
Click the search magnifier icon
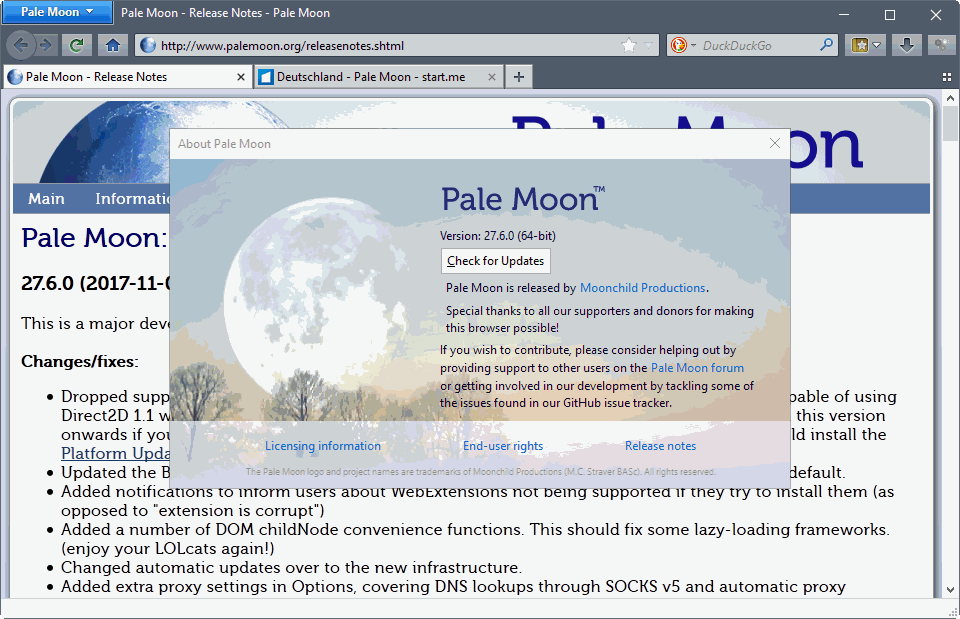[x=827, y=45]
